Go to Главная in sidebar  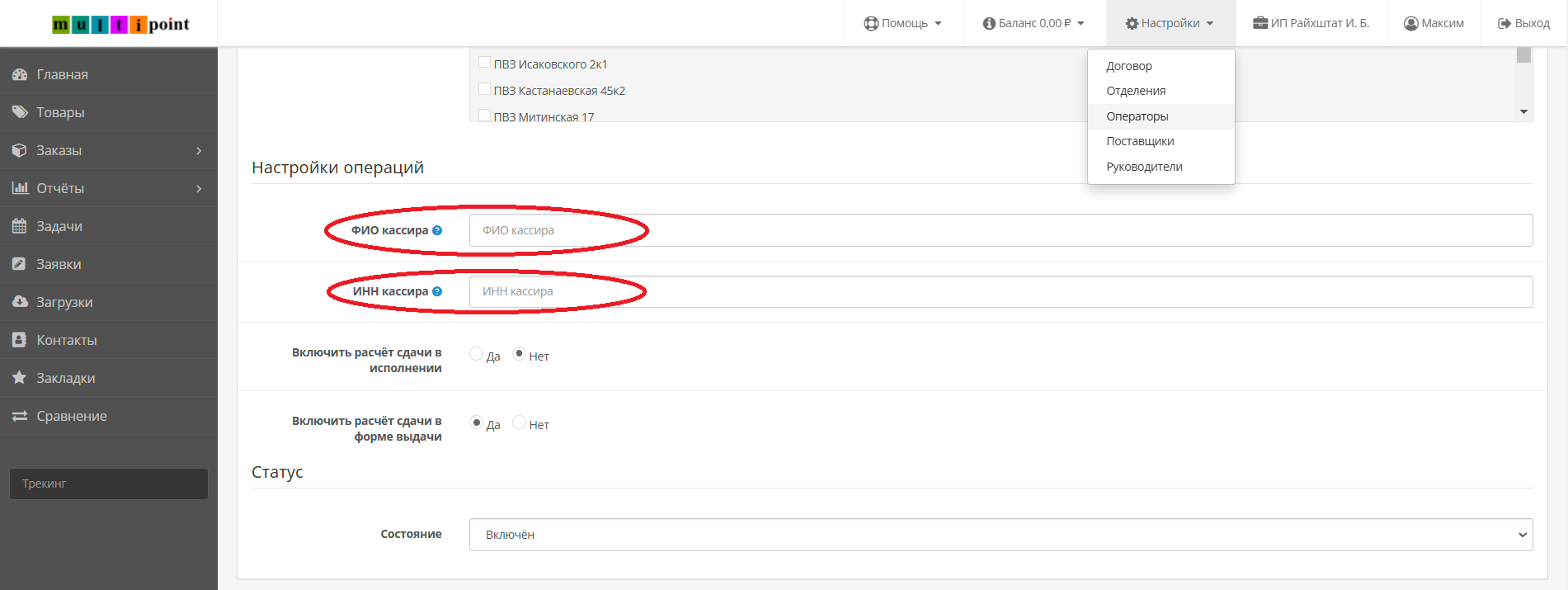[x=109, y=74]
